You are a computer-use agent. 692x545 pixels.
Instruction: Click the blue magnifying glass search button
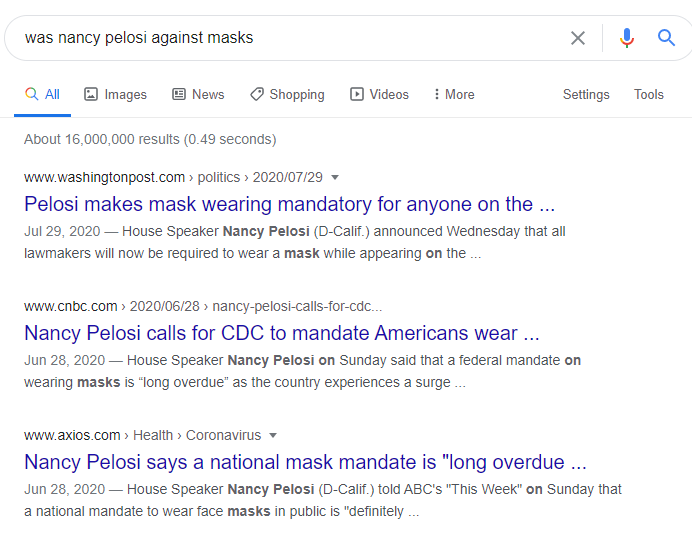666,38
